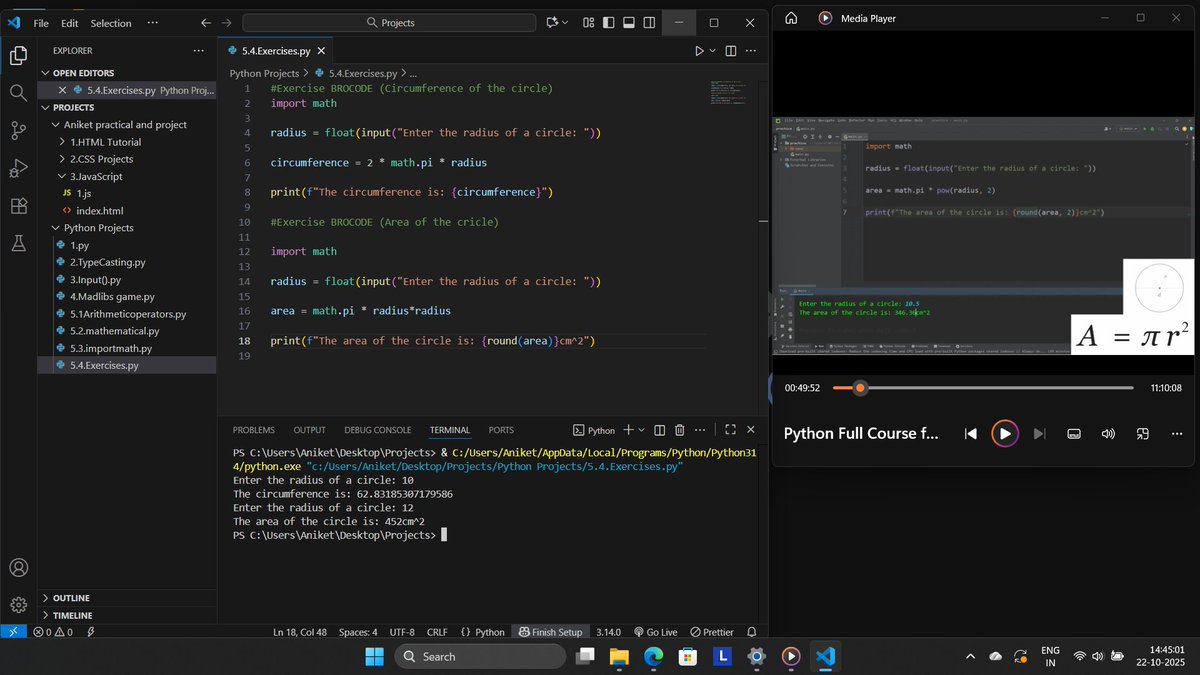
Task: Split the terminal panel
Action: (660, 430)
